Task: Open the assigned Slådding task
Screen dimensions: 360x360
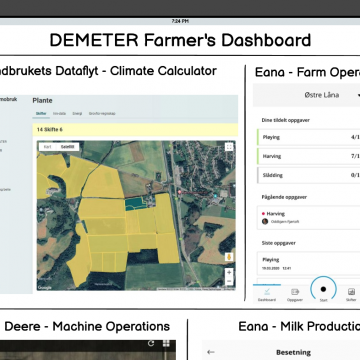Action: click(309, 175)
